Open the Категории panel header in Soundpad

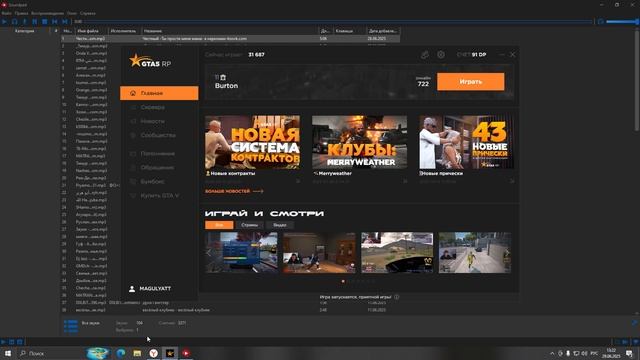24,31
